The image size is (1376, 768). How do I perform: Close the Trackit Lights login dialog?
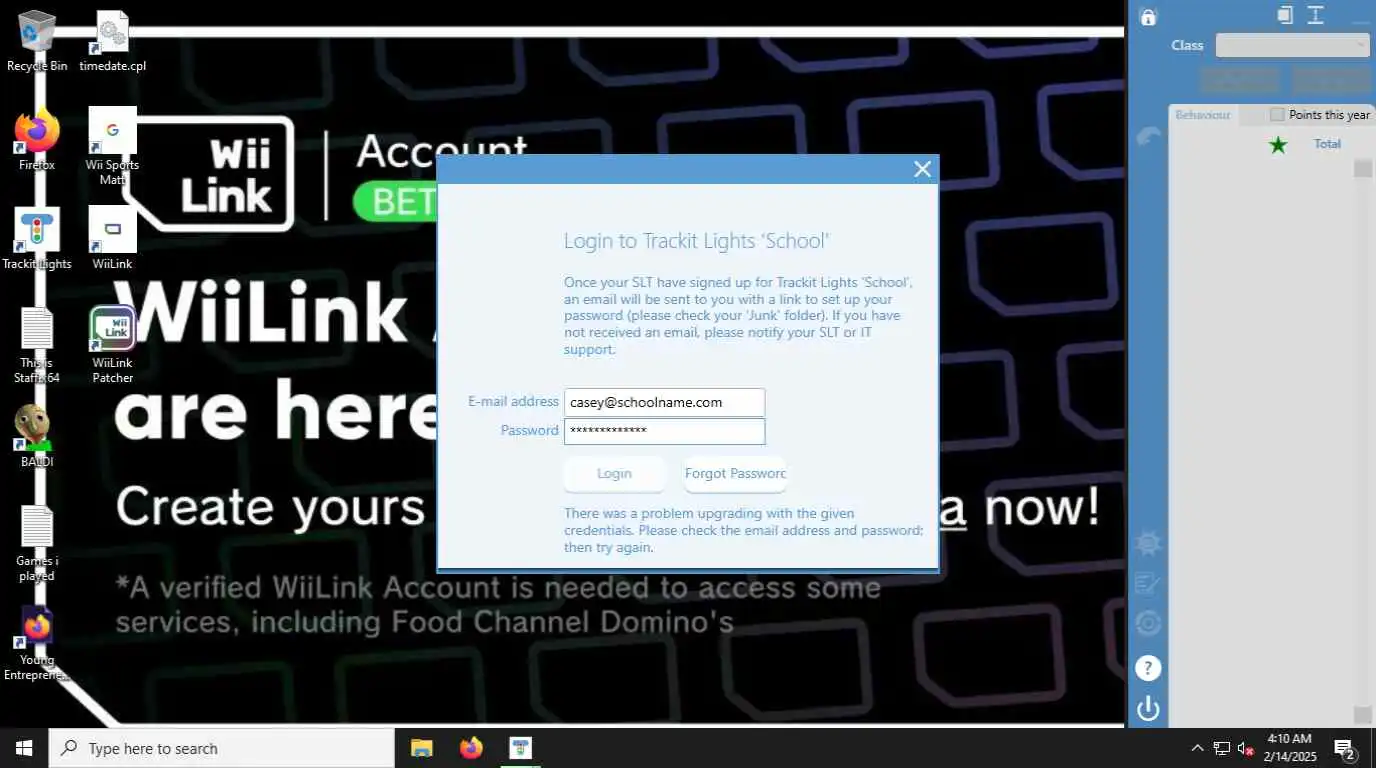pos(923,169)
